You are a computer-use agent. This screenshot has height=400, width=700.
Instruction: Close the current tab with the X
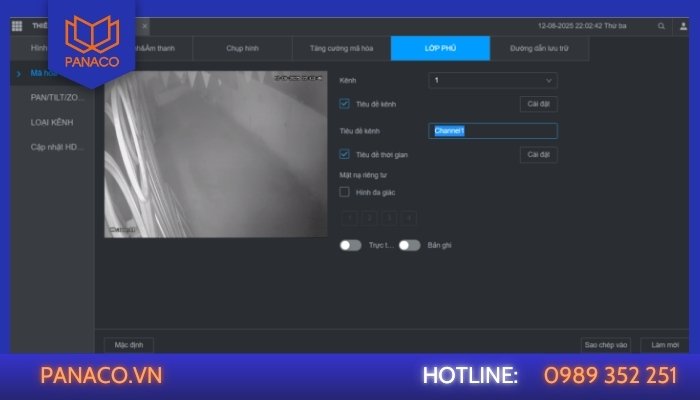(x=144, y=26)
